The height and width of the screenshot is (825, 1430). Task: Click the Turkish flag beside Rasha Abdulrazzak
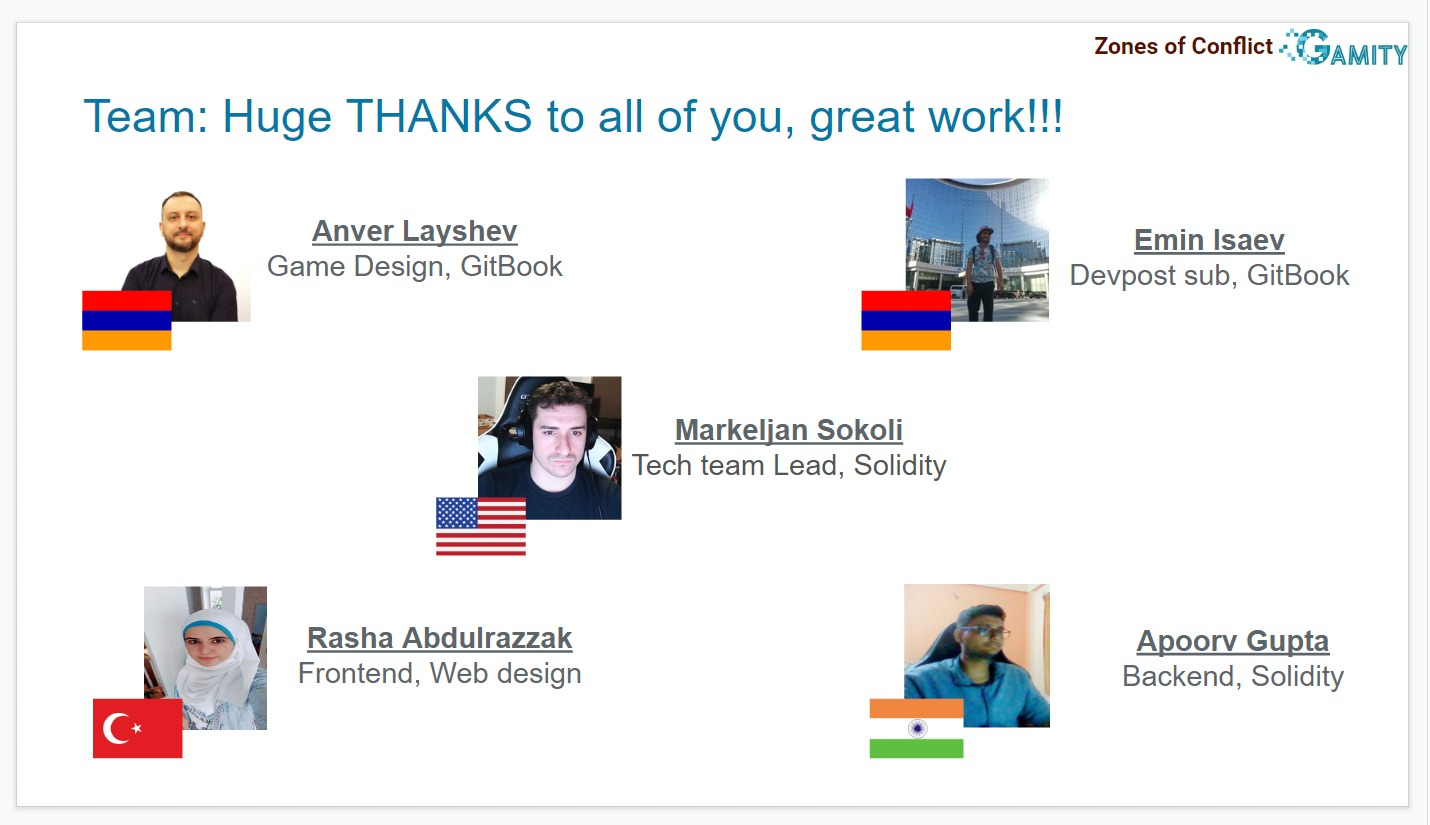point(138,728)
